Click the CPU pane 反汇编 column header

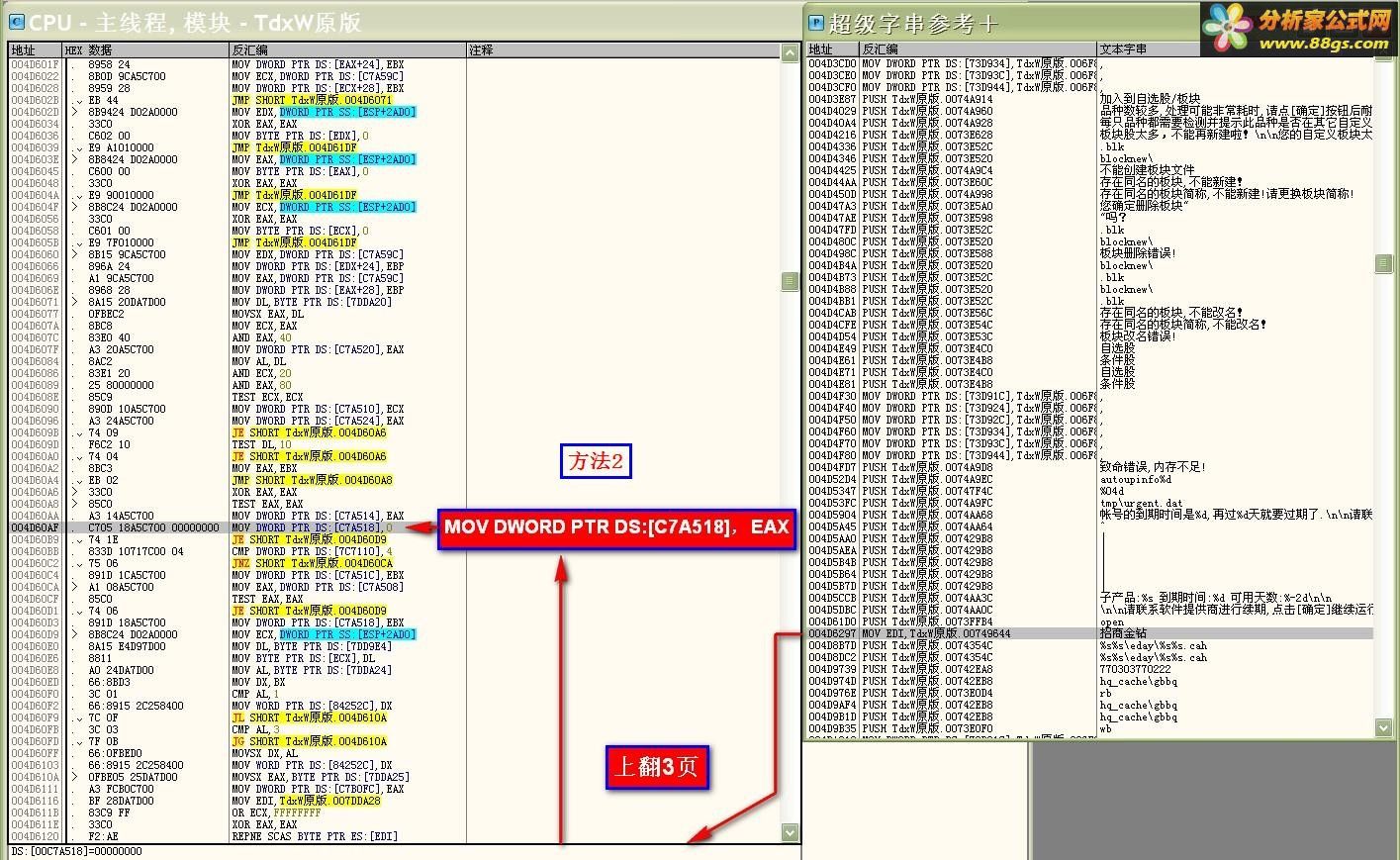click(347, 49)
